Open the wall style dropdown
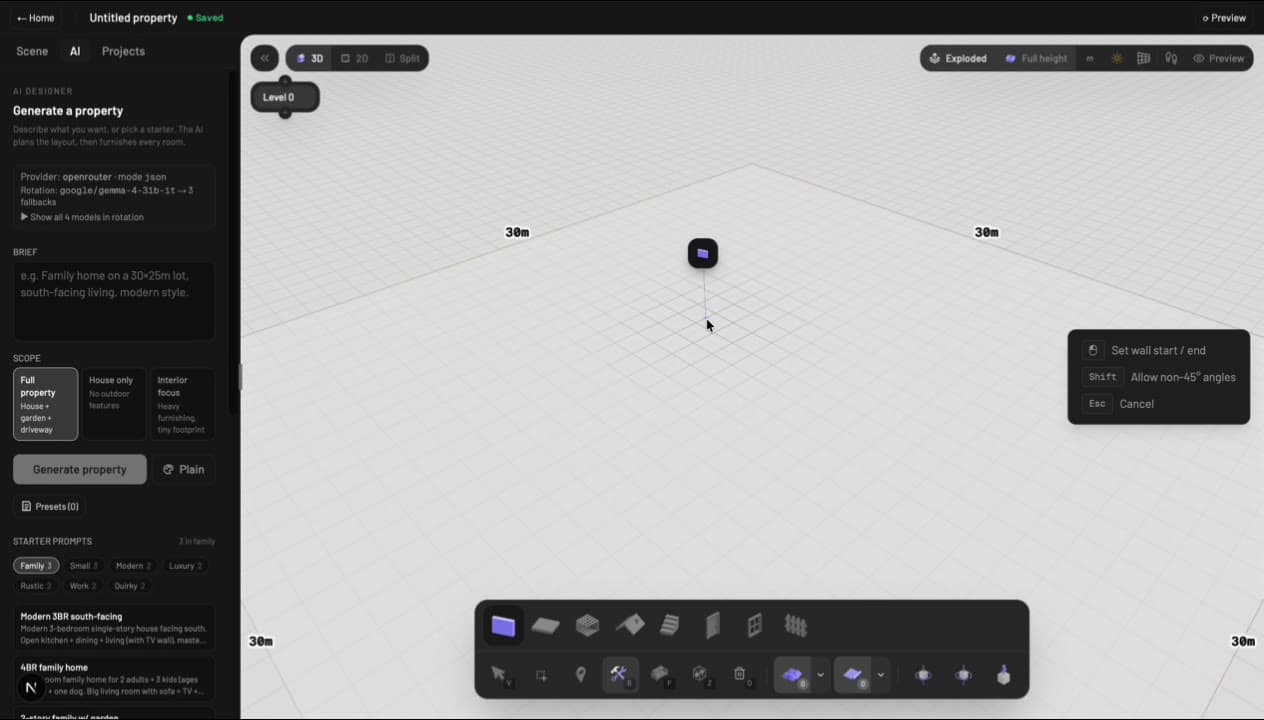 820,675
